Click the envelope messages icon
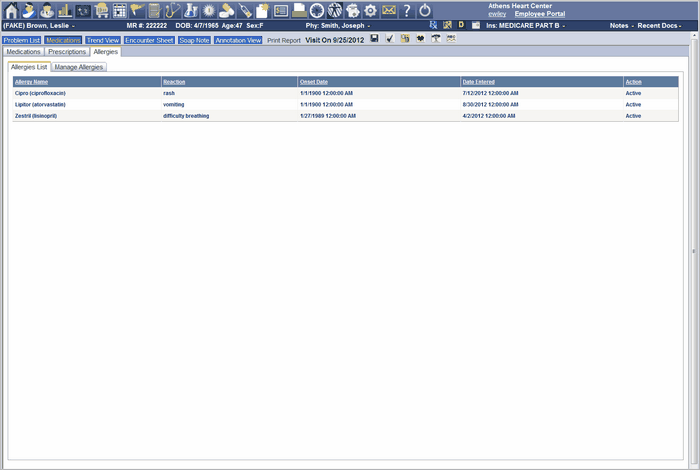Viewport: 700px width, 470px height. click(389, 10)
